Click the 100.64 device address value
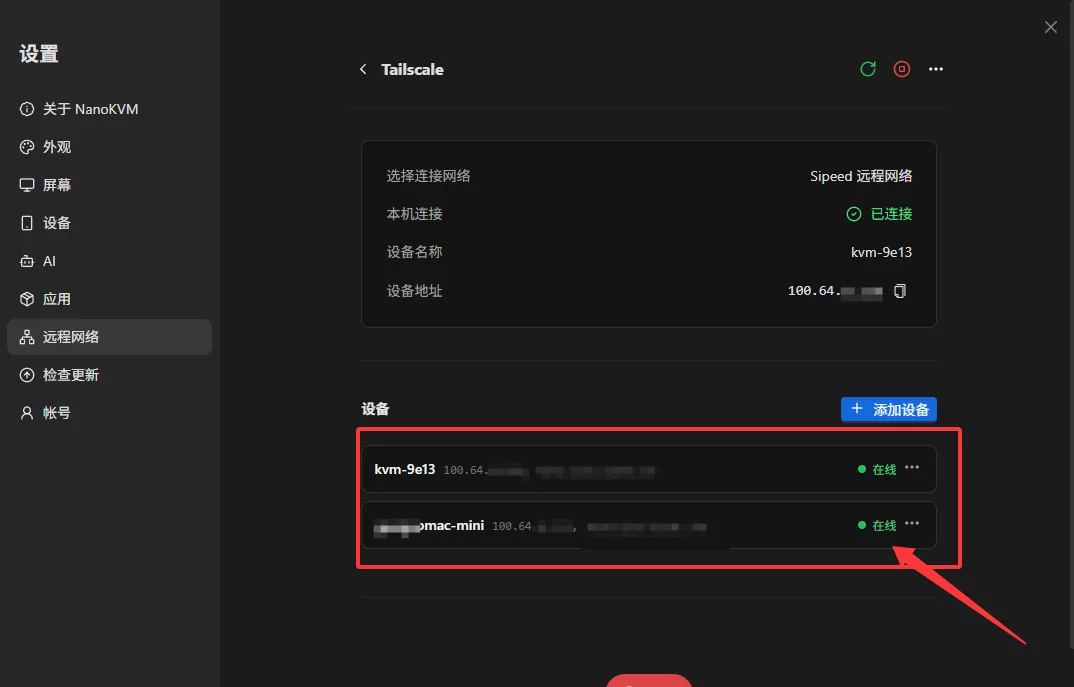The width and height of the screenshot is (1074, 687). [835, 291]
